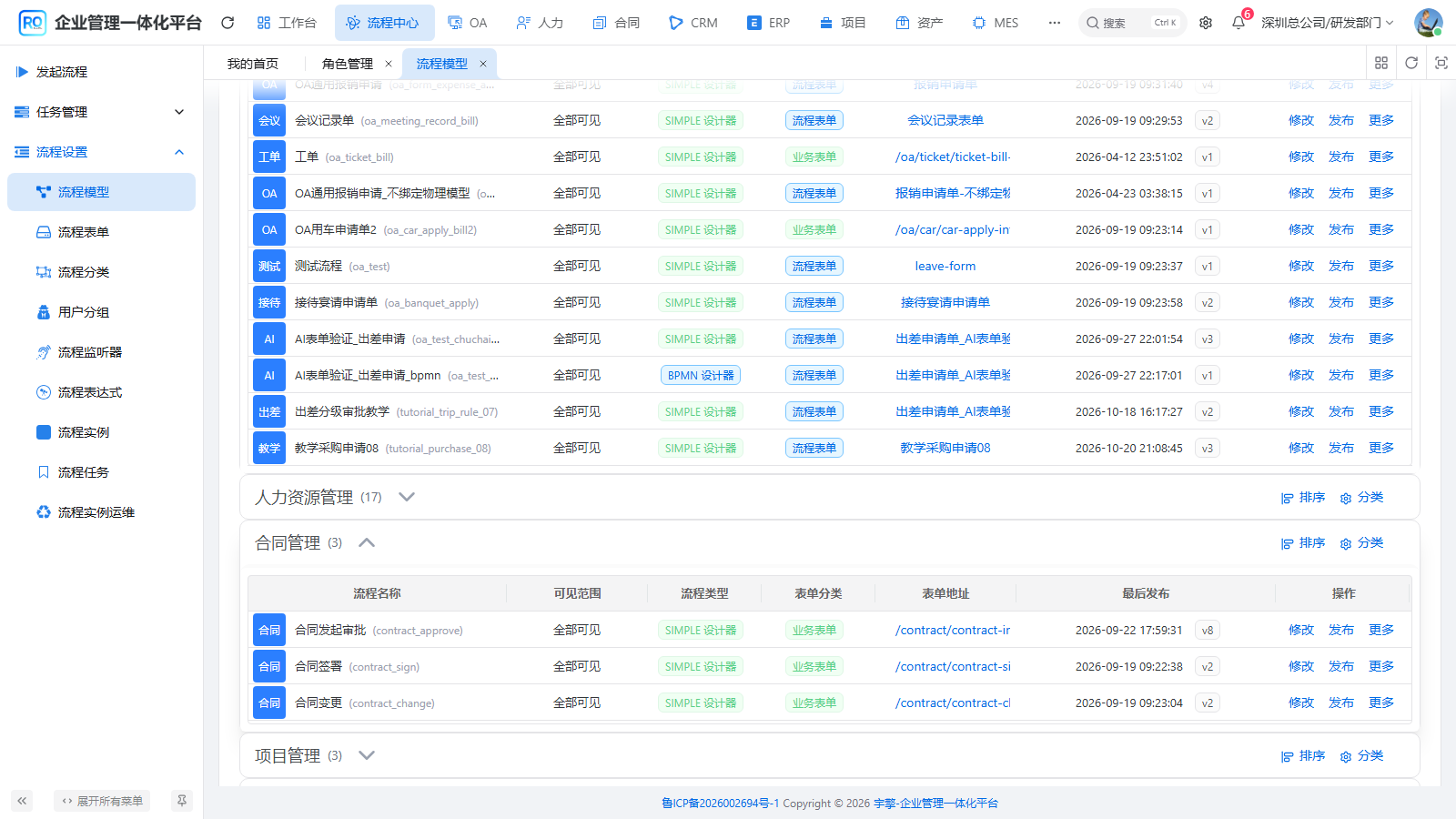Open the CRM module menu
Viewport: 1456px width, 819px height.
[693, 23]
